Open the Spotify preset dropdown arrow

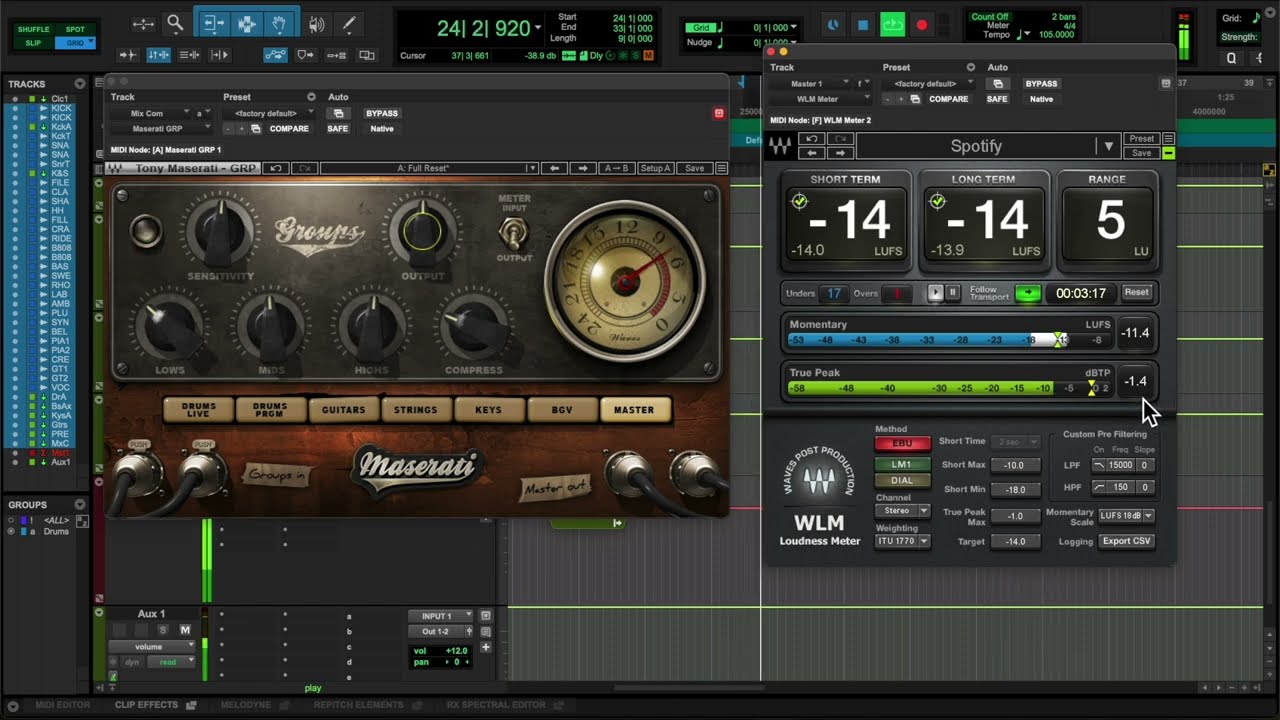click(x=1108, y=146)
